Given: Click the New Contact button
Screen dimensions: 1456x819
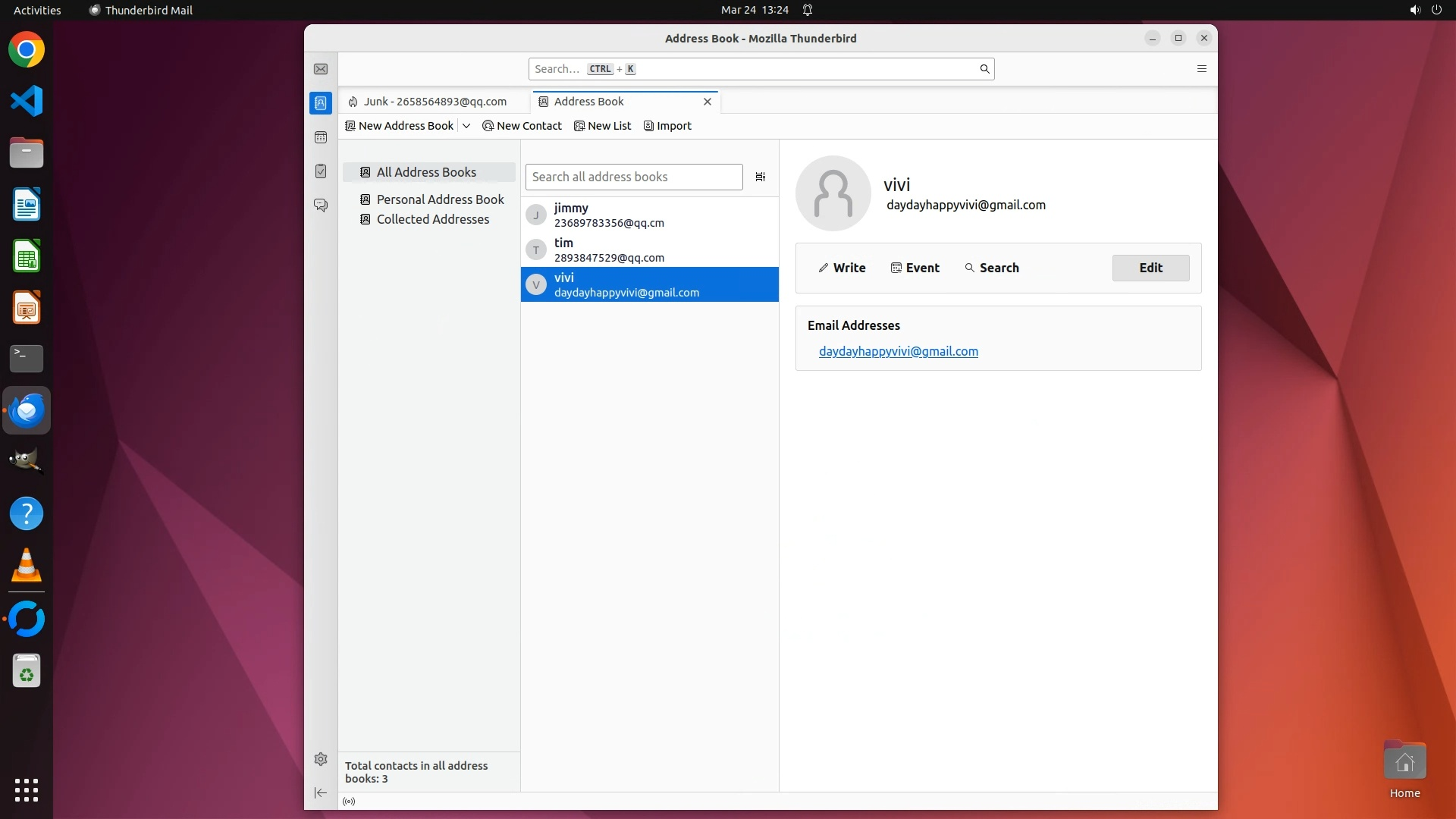Looking at the screenshot, I should 522,126.
